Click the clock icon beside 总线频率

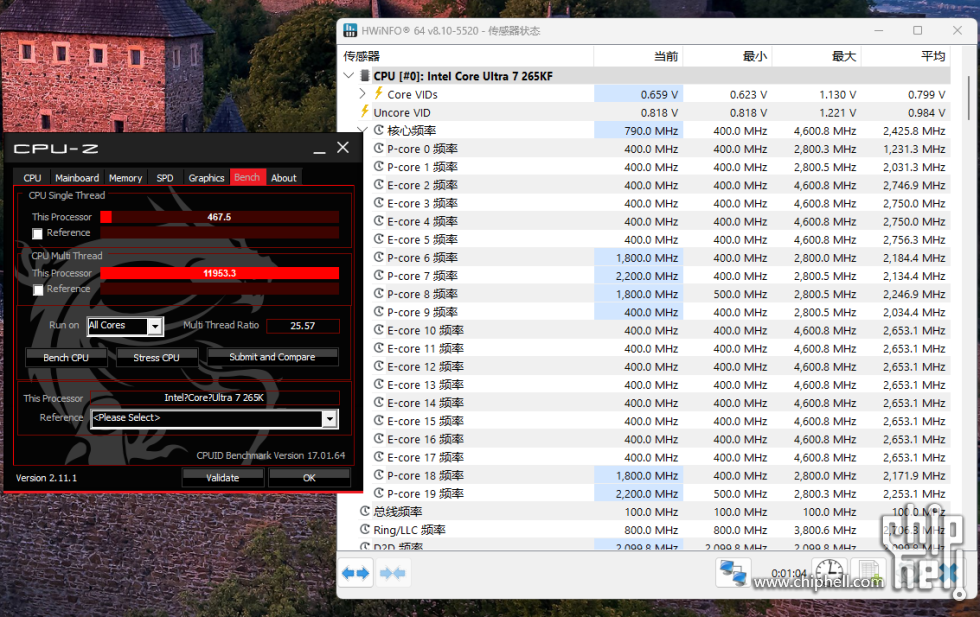[365, 511]
